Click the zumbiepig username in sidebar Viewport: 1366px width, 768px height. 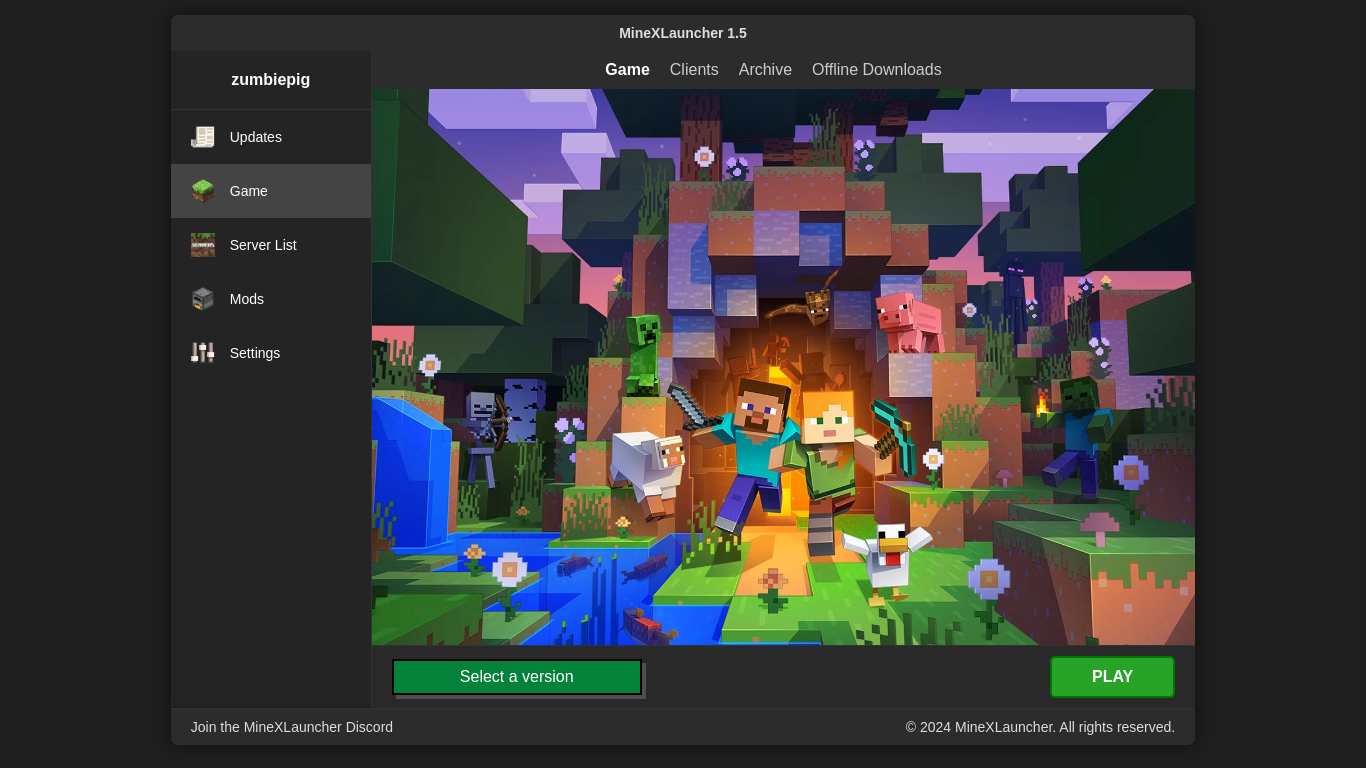[271, 80]
